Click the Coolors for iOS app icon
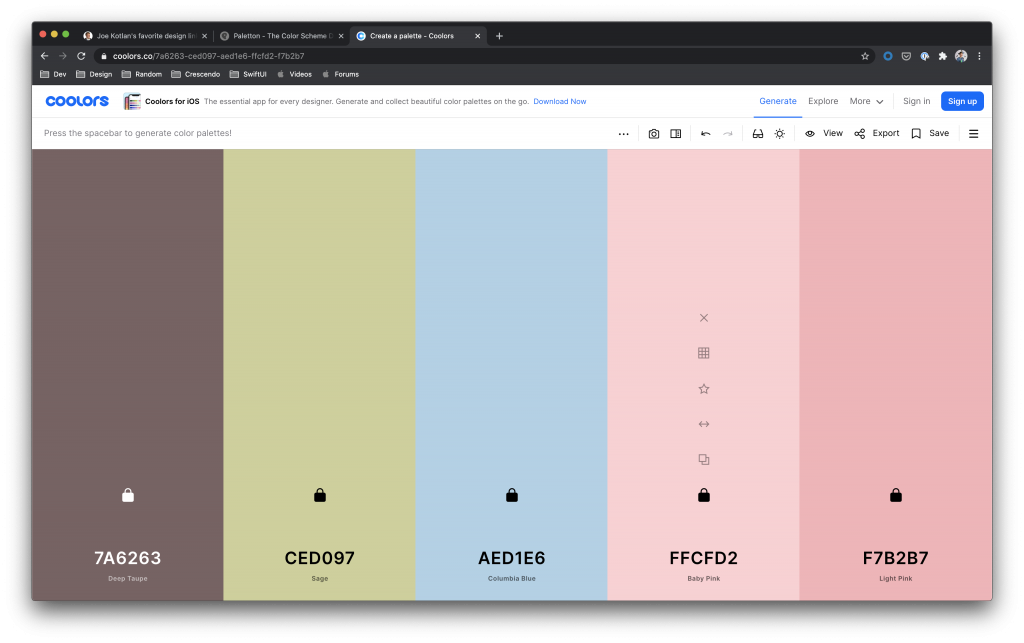This screenshot has width=1024, height=643. coord(132,101)
